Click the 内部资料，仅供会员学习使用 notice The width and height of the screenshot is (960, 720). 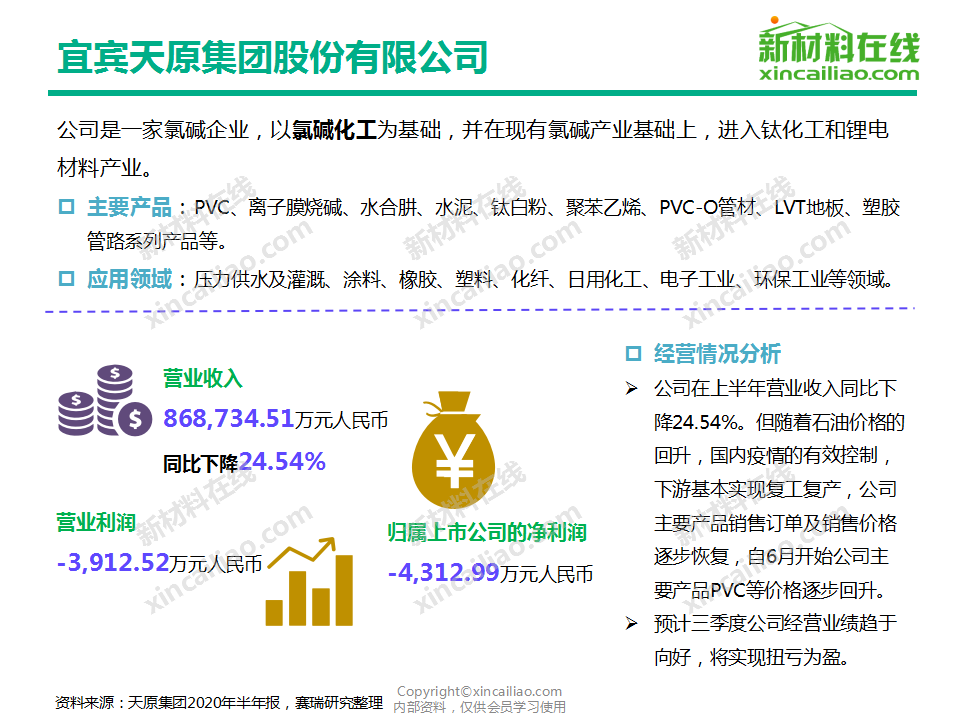point(479,707)
